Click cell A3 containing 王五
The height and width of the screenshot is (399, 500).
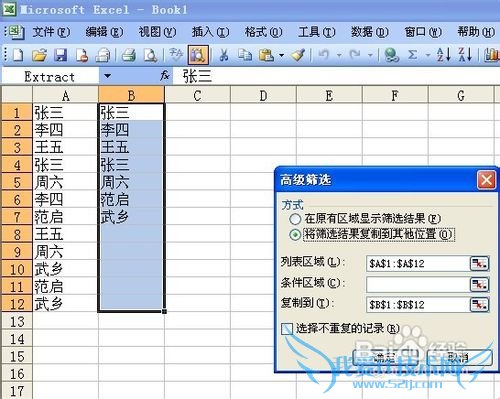pos(65,147)
